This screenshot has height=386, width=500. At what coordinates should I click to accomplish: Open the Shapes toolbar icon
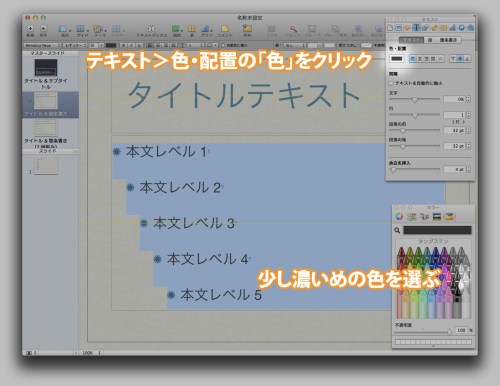176,29
